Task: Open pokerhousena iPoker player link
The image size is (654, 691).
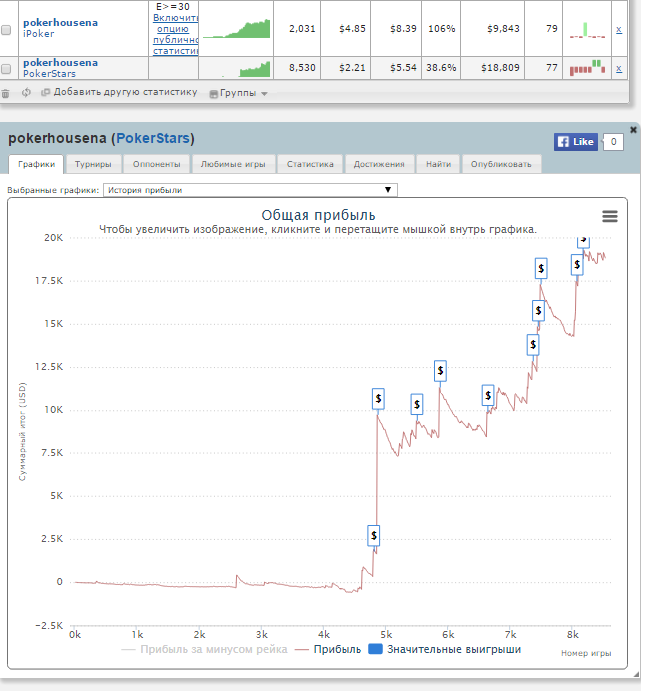Action: (x=60, y=22)
